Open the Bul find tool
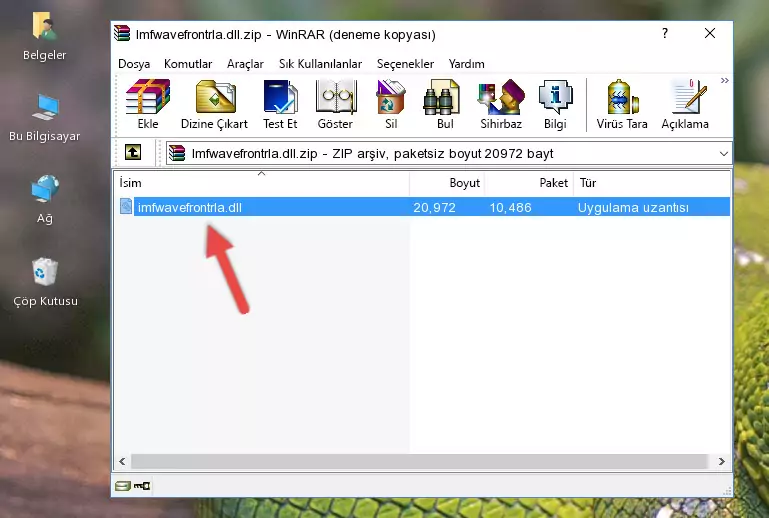Image resolution: width=769 pixels, height=518 pixels. coord(445,104)
